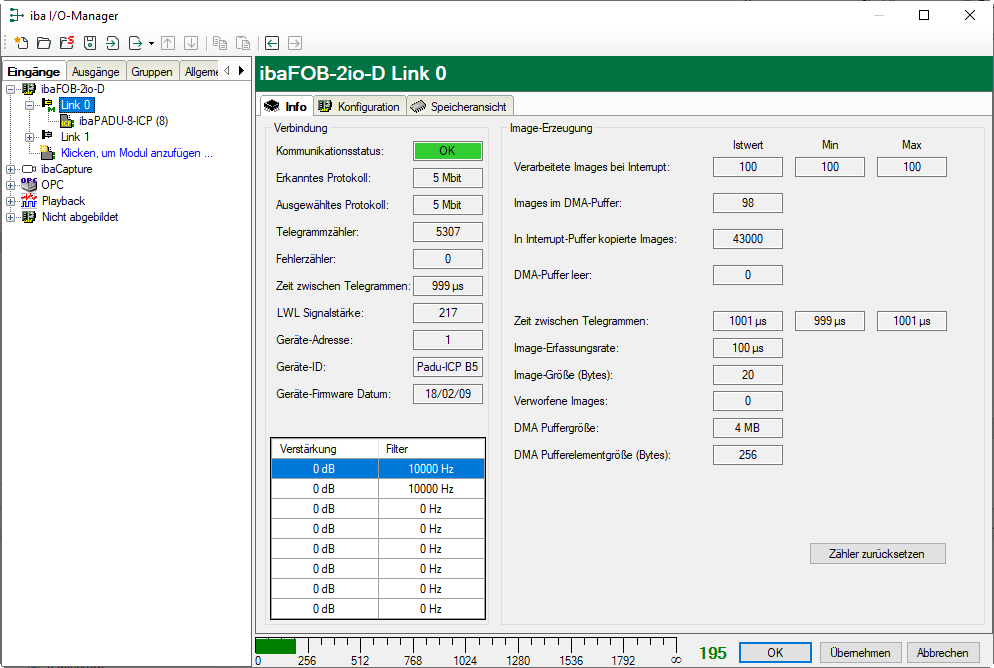The width and height of the screenshot is (994, 668).
Task: Open the export dropdown arrow in toolbar
Action: click(x=151, y=43)
